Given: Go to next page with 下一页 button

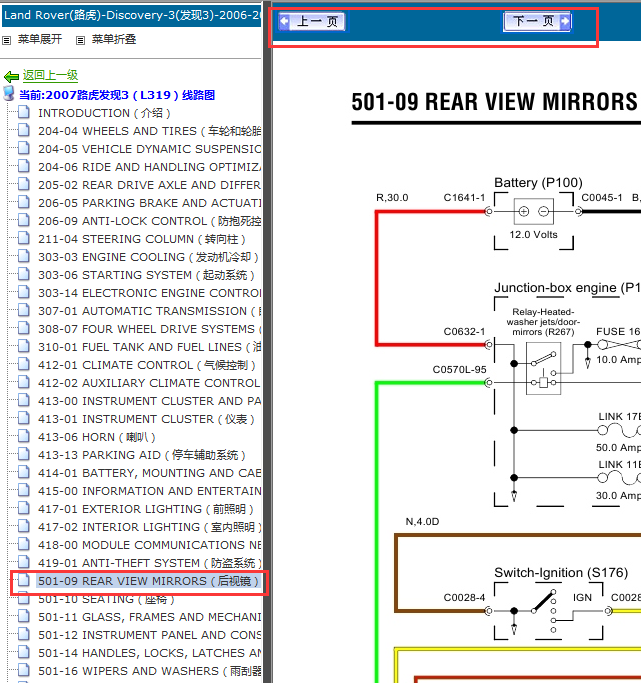Looking at the screenshot, I should (537, 21).
